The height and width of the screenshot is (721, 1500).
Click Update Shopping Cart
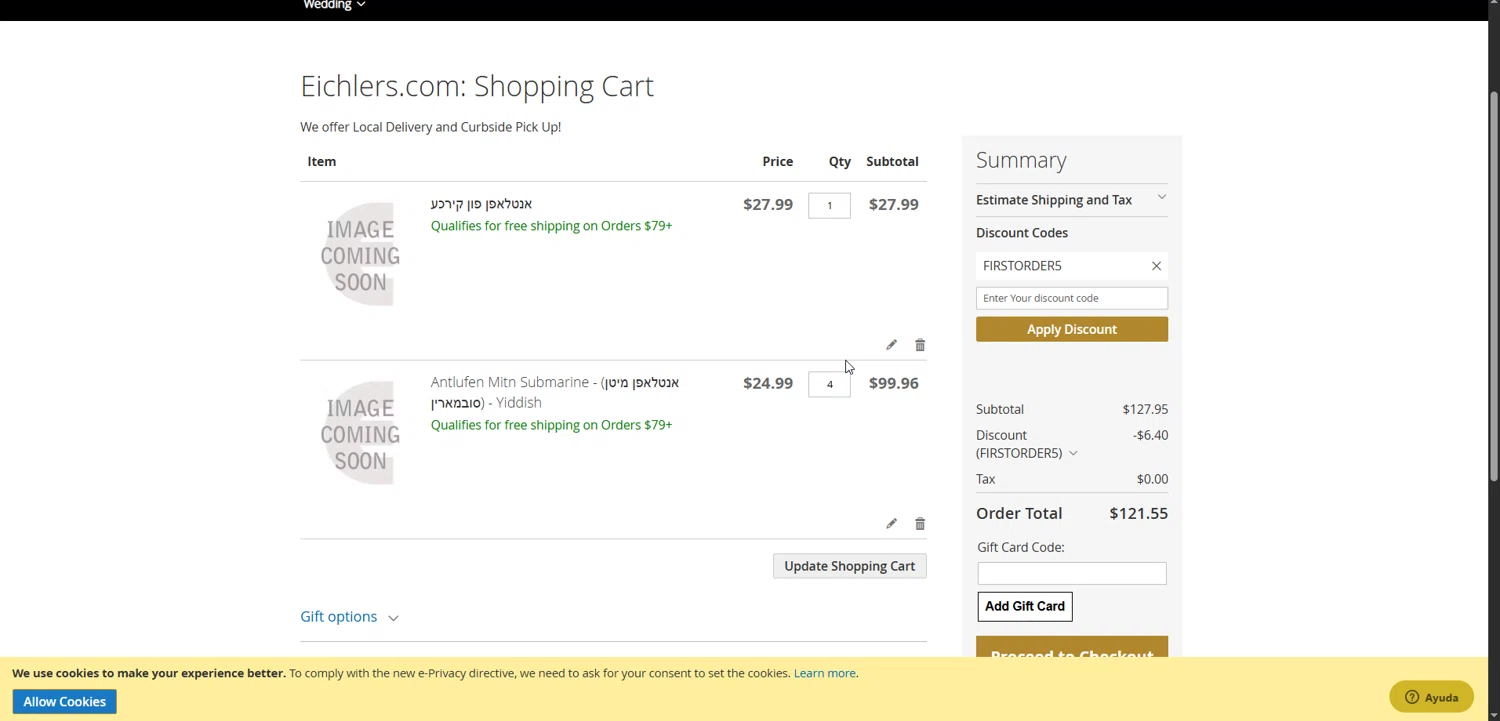pos(849,566)
